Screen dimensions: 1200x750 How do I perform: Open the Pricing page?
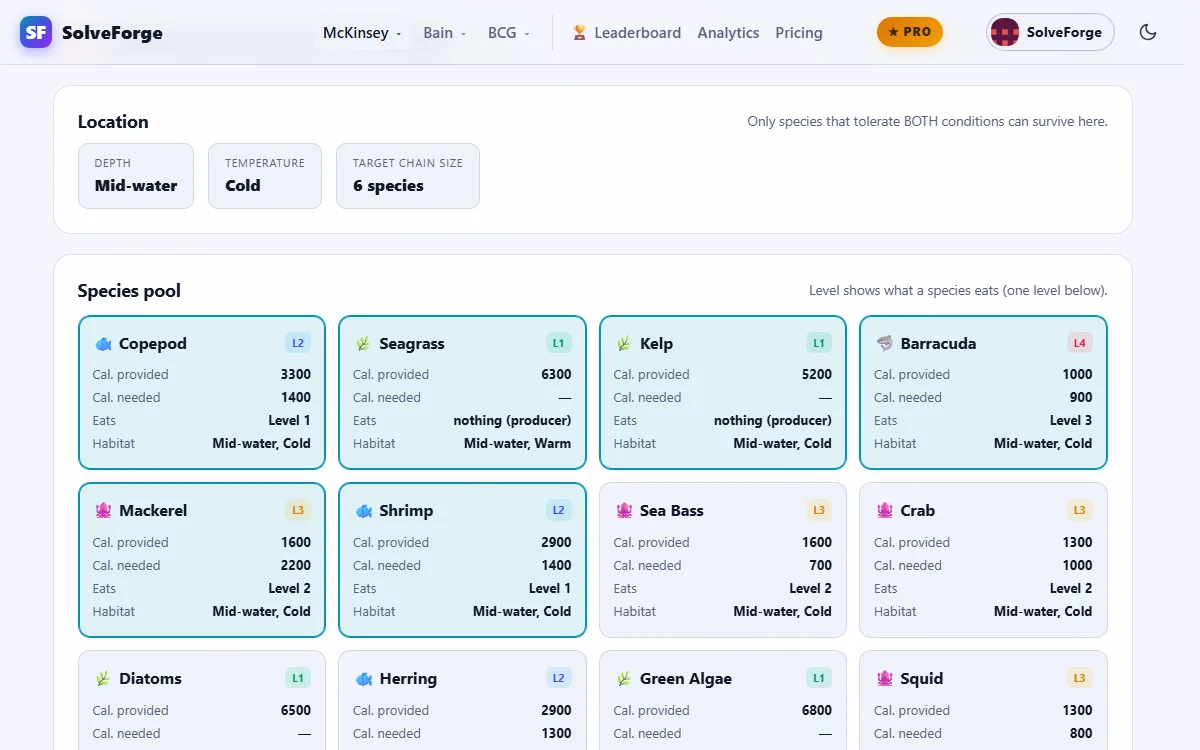click(799, 33)
